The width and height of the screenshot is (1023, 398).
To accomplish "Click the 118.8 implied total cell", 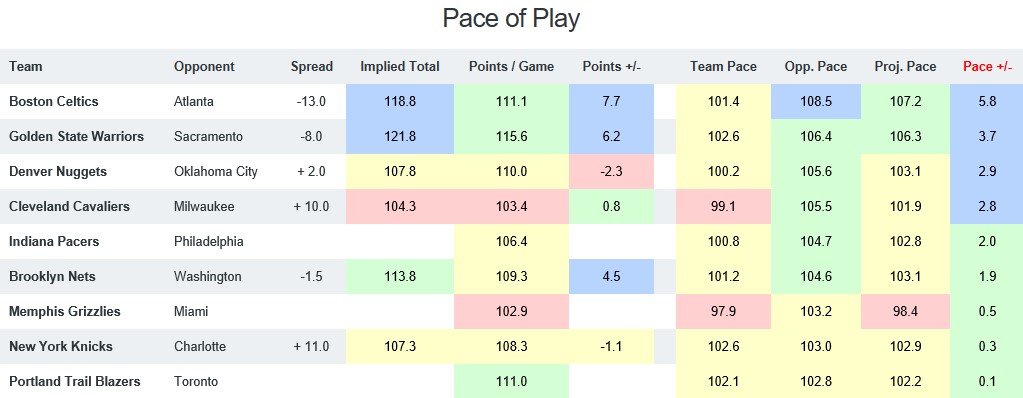I will pyautogui.click(x=400, y=102).
